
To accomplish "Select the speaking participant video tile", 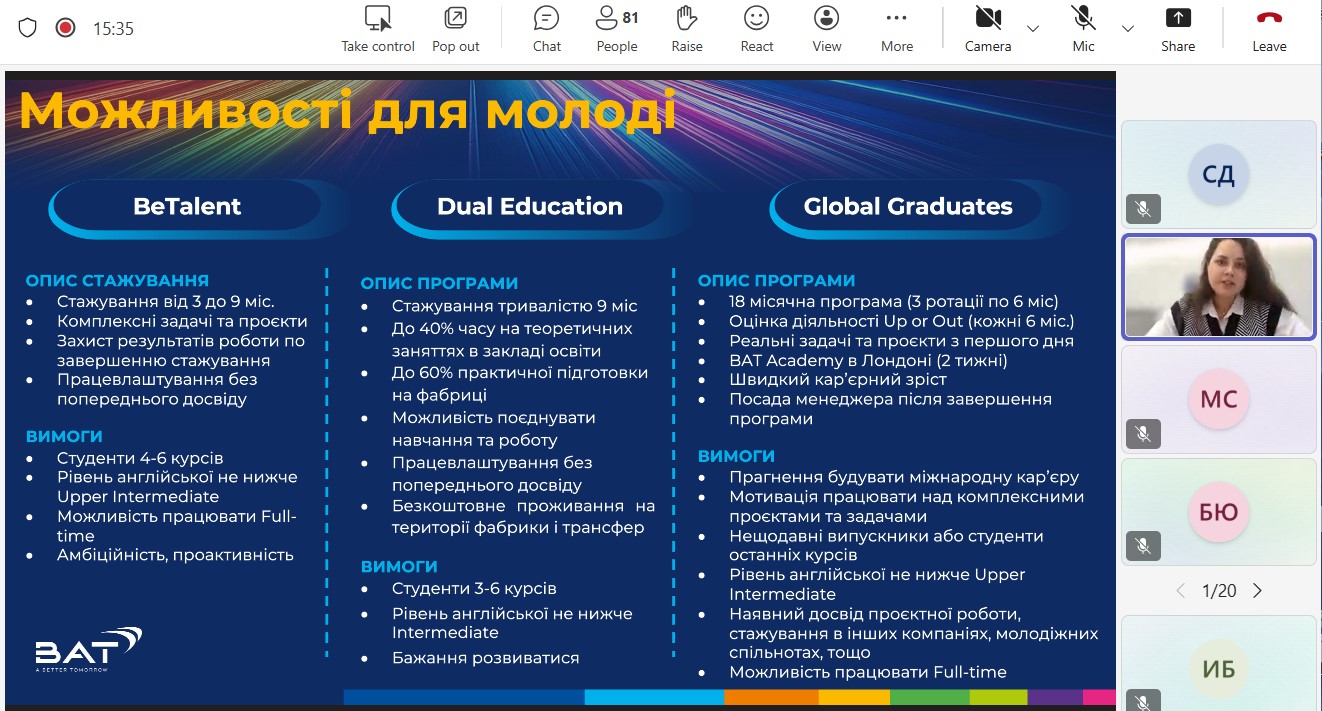I will tap(1219, 286).
